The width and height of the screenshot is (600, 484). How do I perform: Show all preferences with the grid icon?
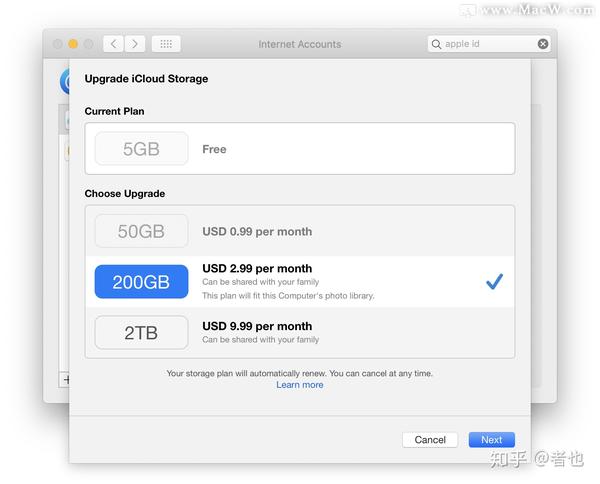pos(166,44)
